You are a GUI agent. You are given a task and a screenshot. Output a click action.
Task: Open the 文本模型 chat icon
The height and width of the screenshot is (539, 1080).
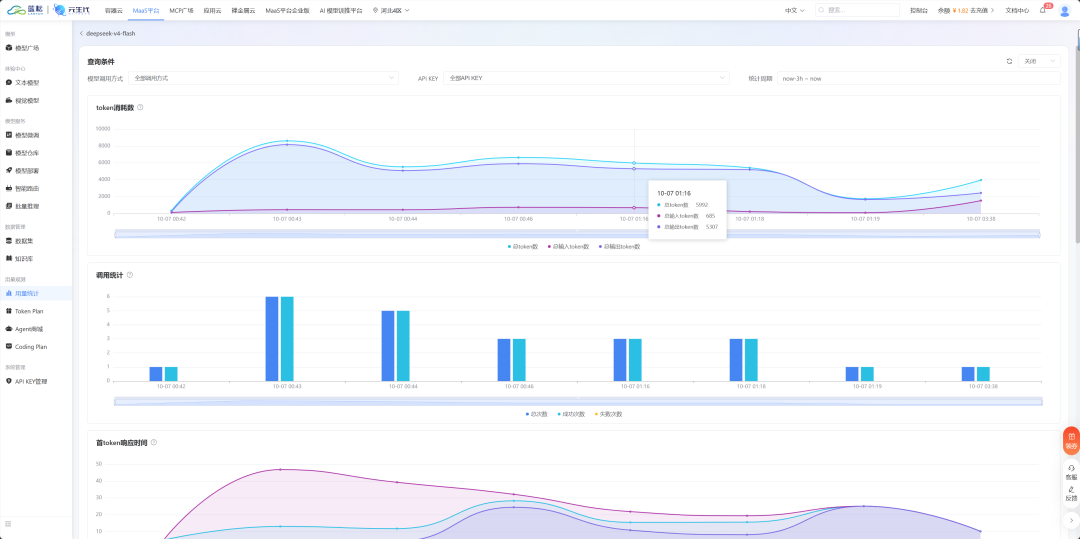(x=9, y=83)
